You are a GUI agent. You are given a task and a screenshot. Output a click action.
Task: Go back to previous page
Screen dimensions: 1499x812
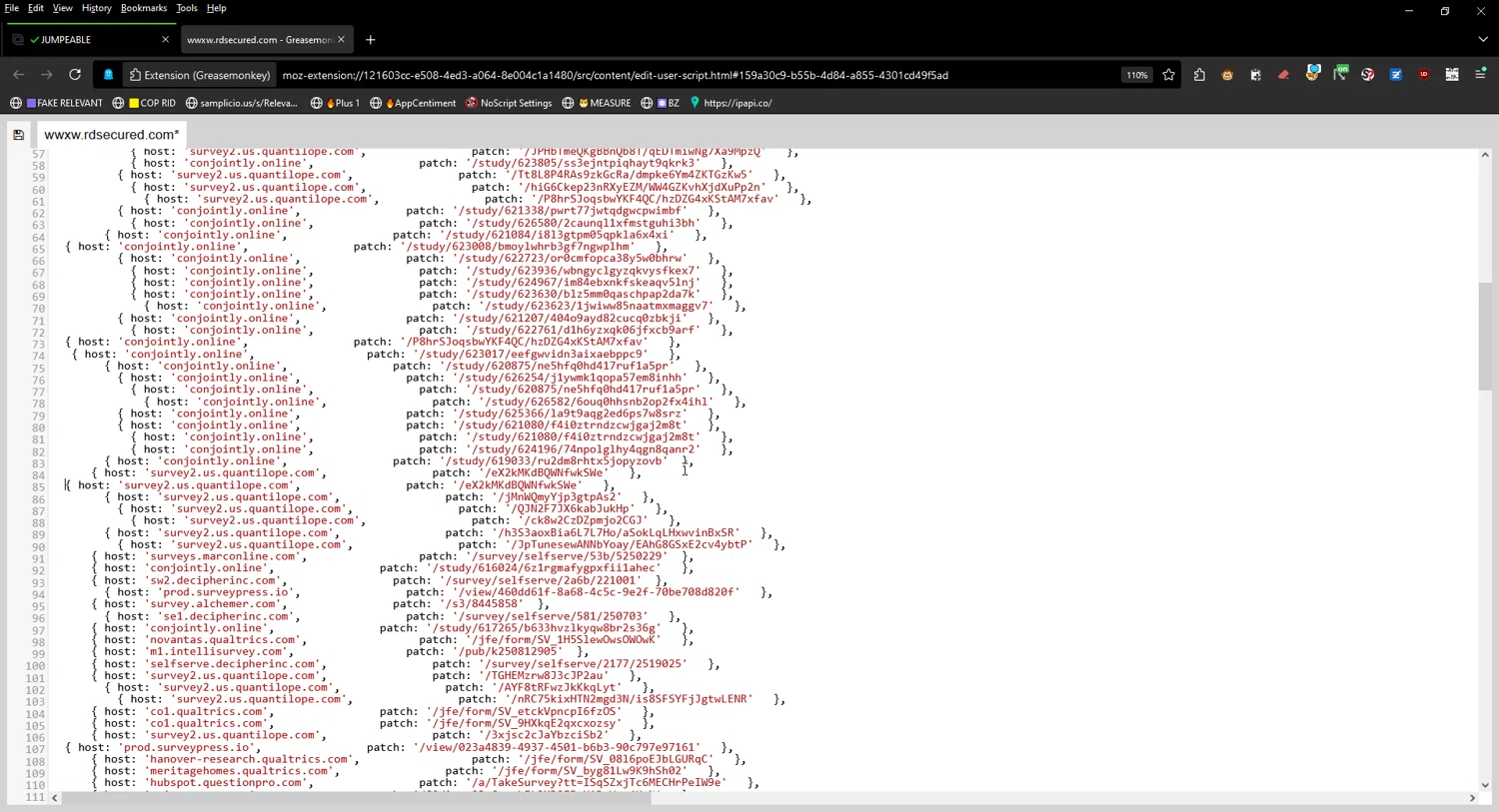(x=18, y=75)
